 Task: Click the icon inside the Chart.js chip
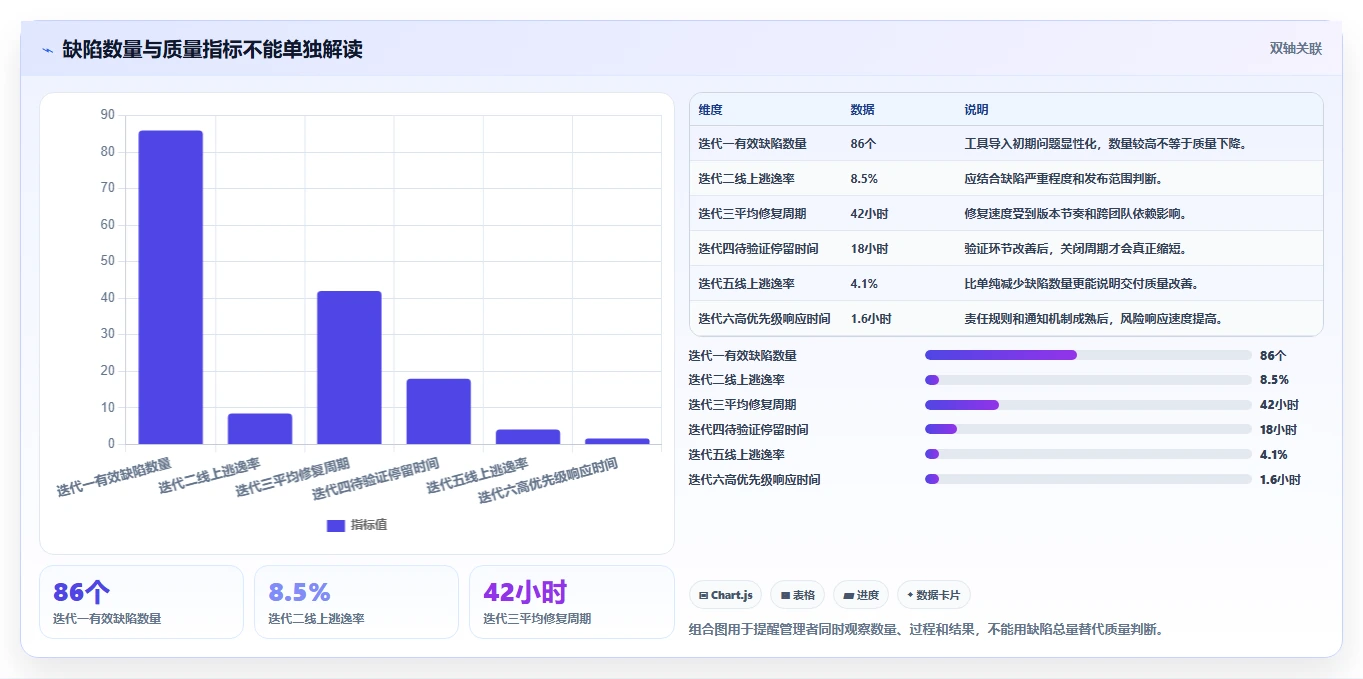(704, 595)
